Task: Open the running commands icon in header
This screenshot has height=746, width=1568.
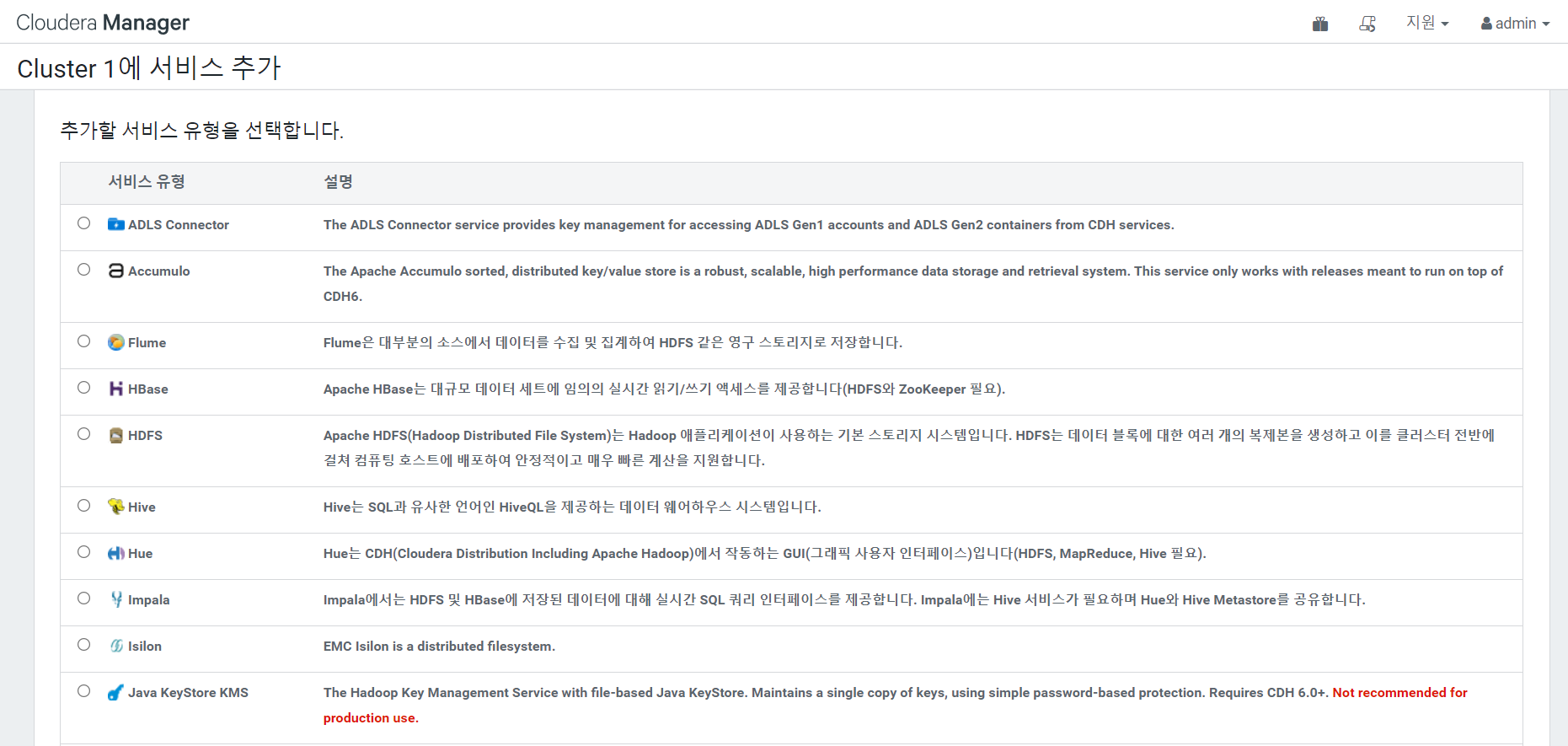Action: pos(1367,24)
